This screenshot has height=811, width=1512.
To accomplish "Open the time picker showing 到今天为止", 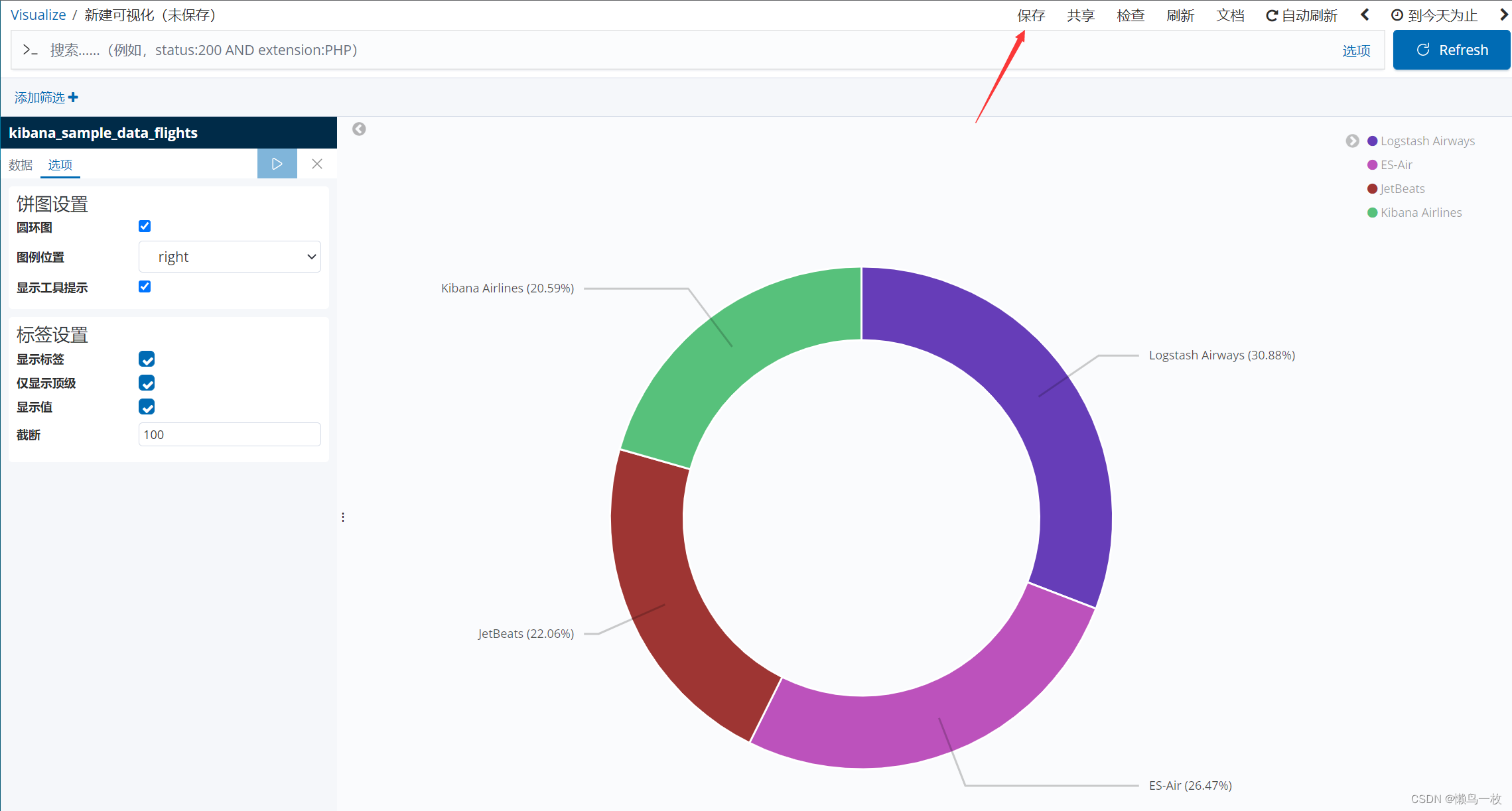I will pyautogui.click(x=1434, y=15).
